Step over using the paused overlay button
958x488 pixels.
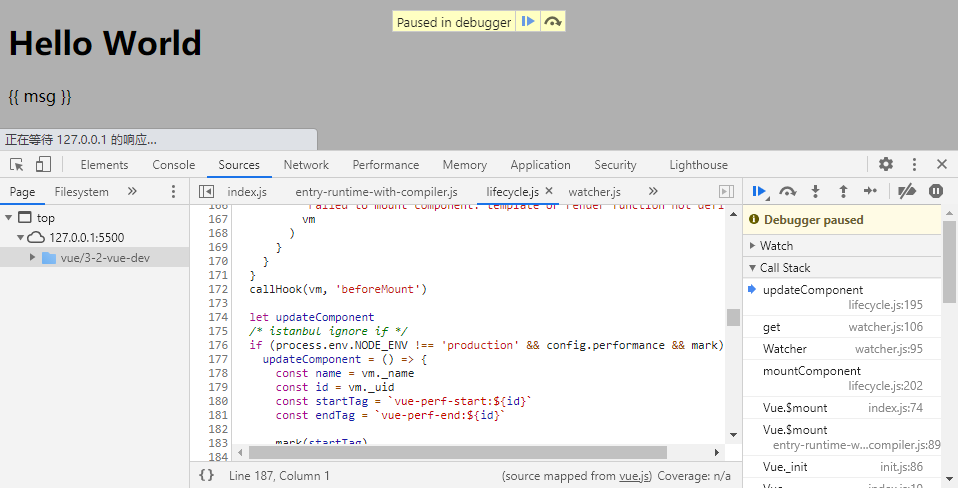tap(552, 22)
